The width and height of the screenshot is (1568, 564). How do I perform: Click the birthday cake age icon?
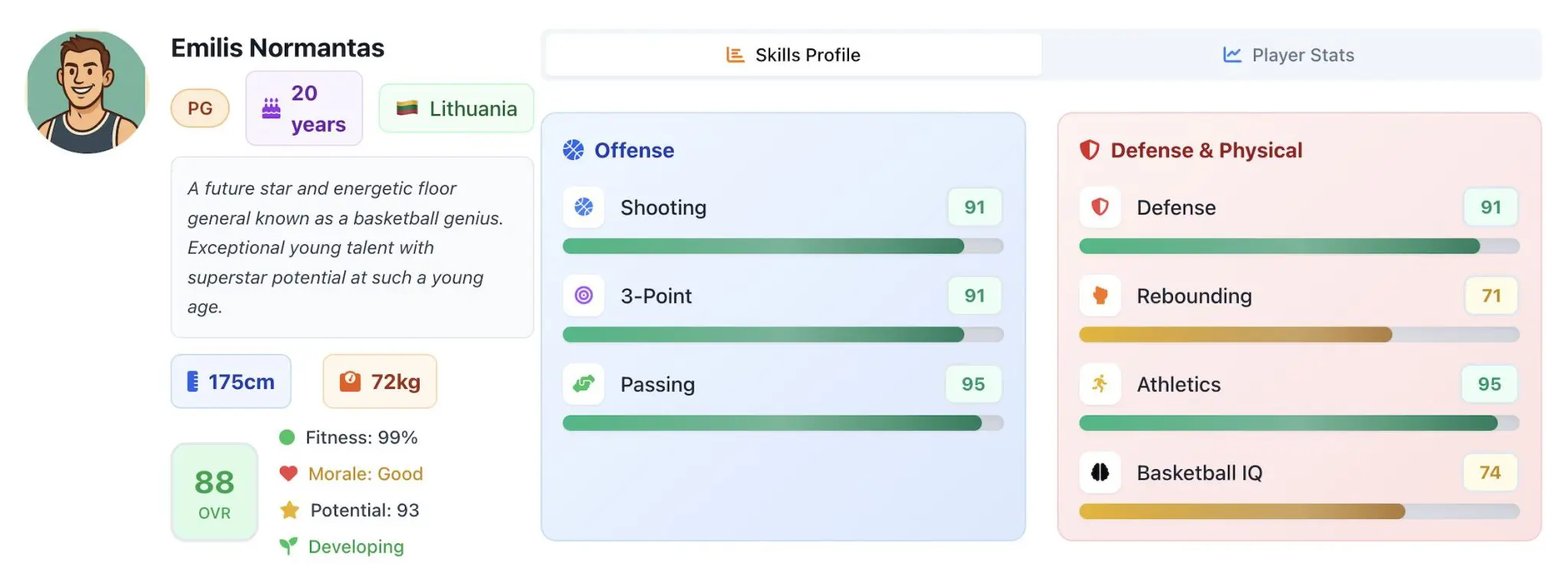pyautogui.click(x=271, y=109)
